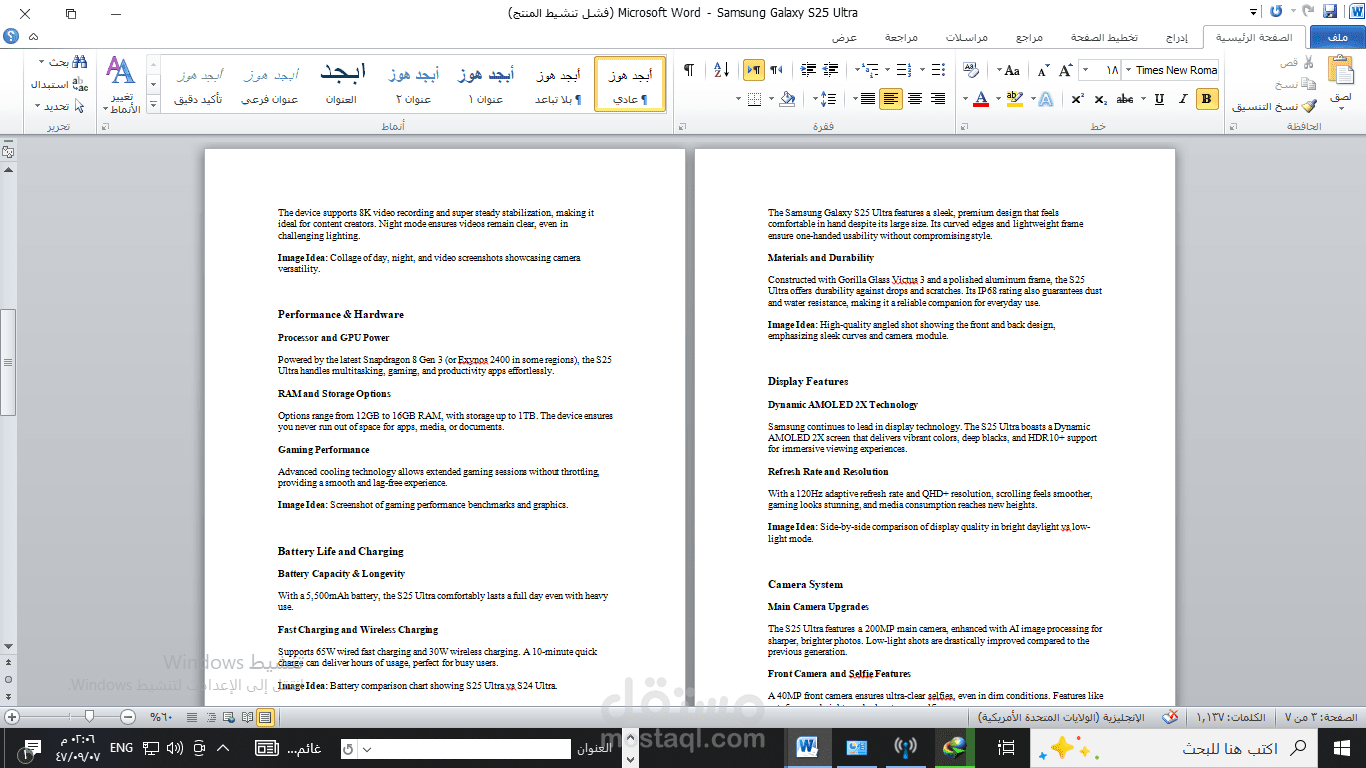
Task: Click the Numbering list icon
Action: (903, 70)
